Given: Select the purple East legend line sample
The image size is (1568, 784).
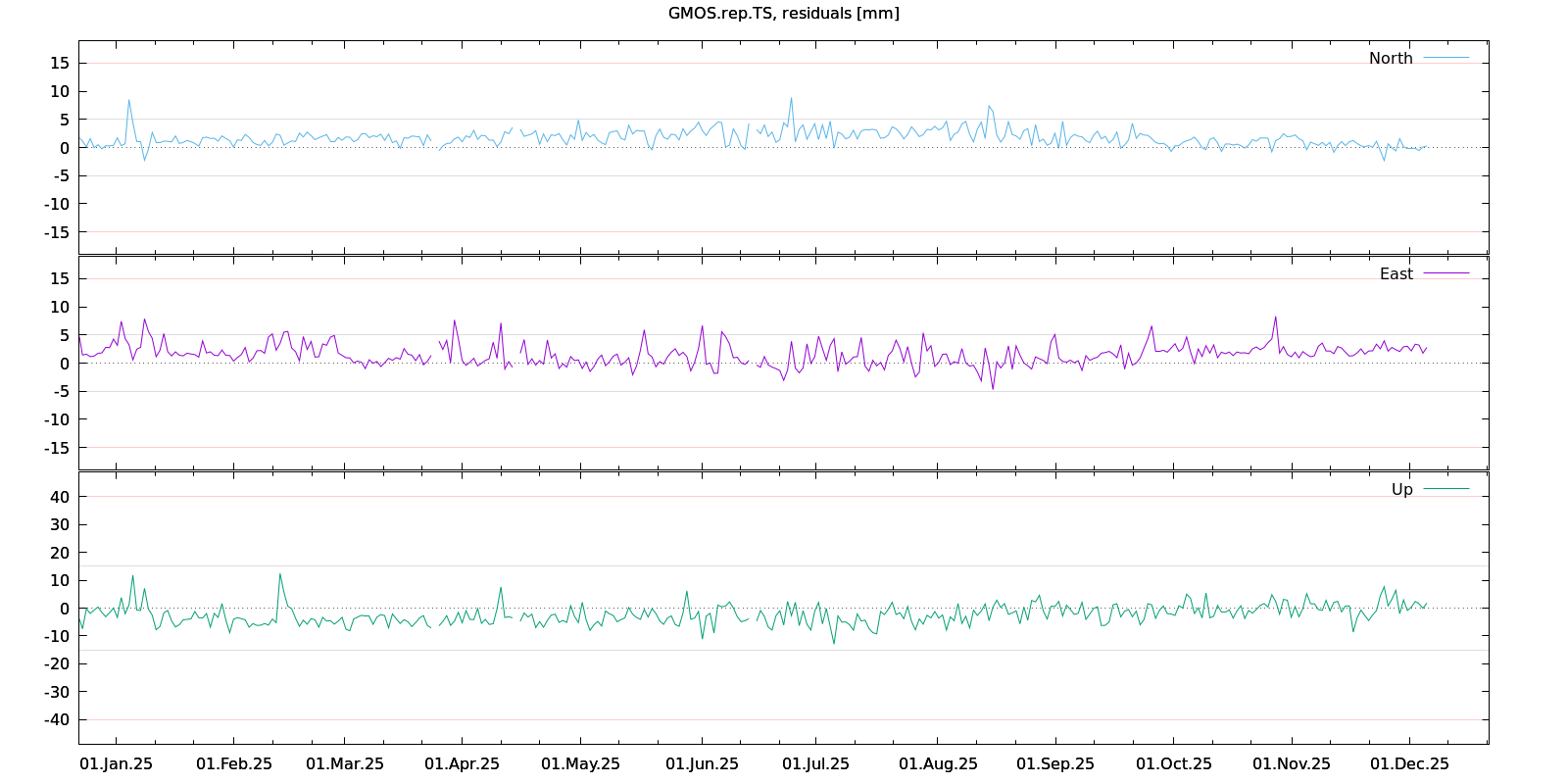Looking at the screenshot, I should (x=1445, y=274).
